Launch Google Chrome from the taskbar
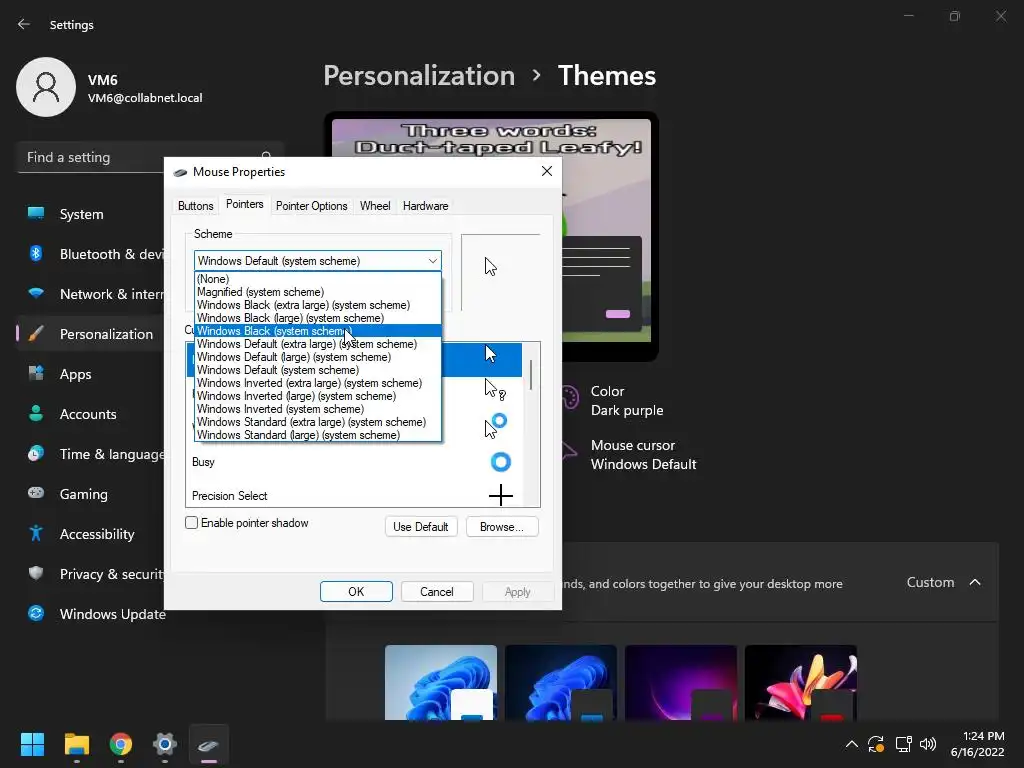Viewport: 1024px width, 768px height. [121, 744]
